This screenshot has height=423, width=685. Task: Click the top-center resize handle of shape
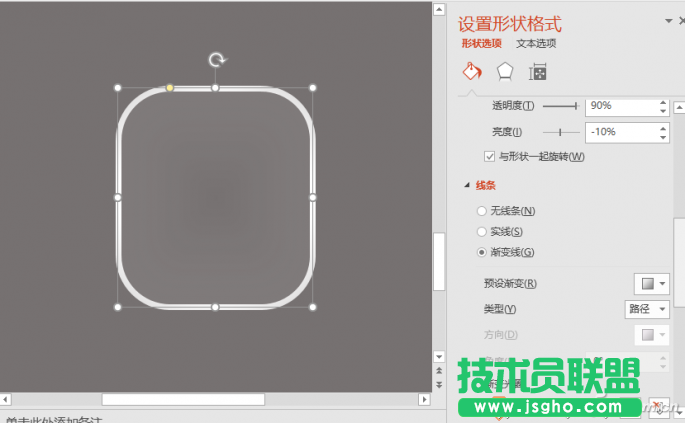216,88
